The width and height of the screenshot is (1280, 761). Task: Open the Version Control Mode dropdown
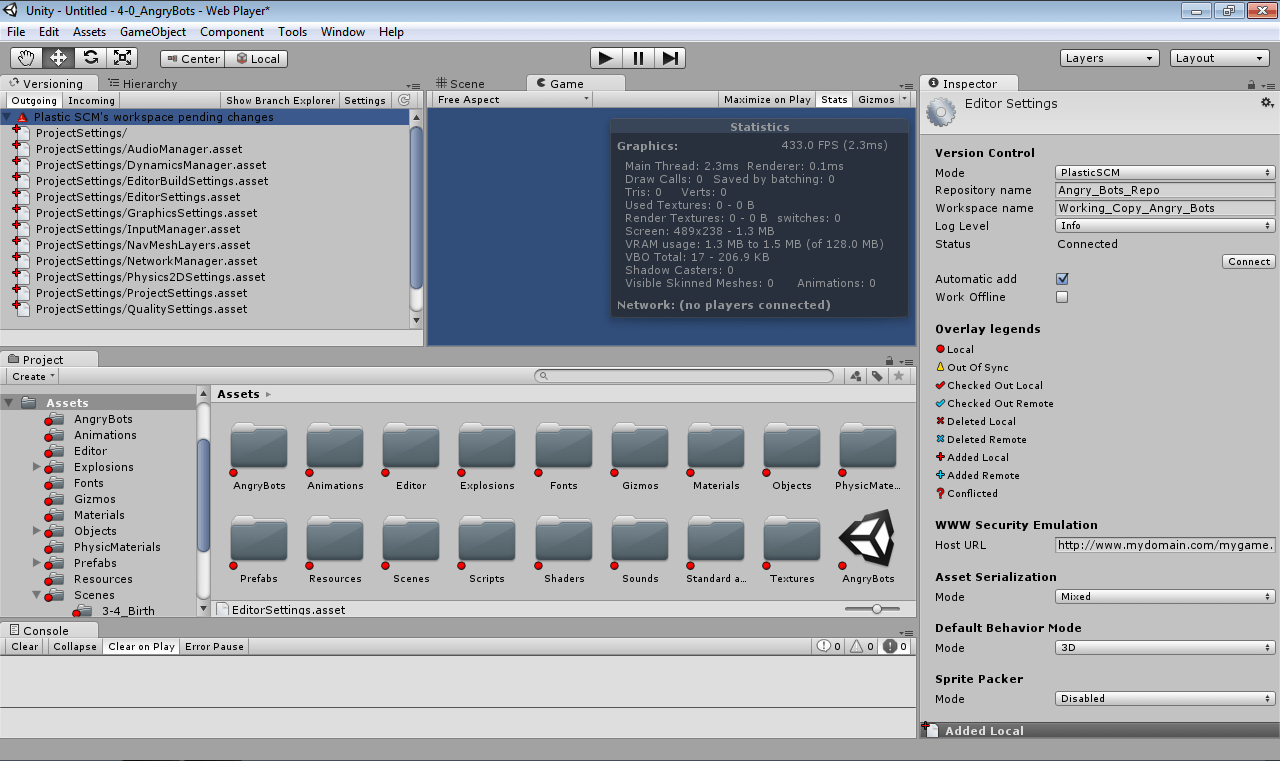coord(1165,173)
